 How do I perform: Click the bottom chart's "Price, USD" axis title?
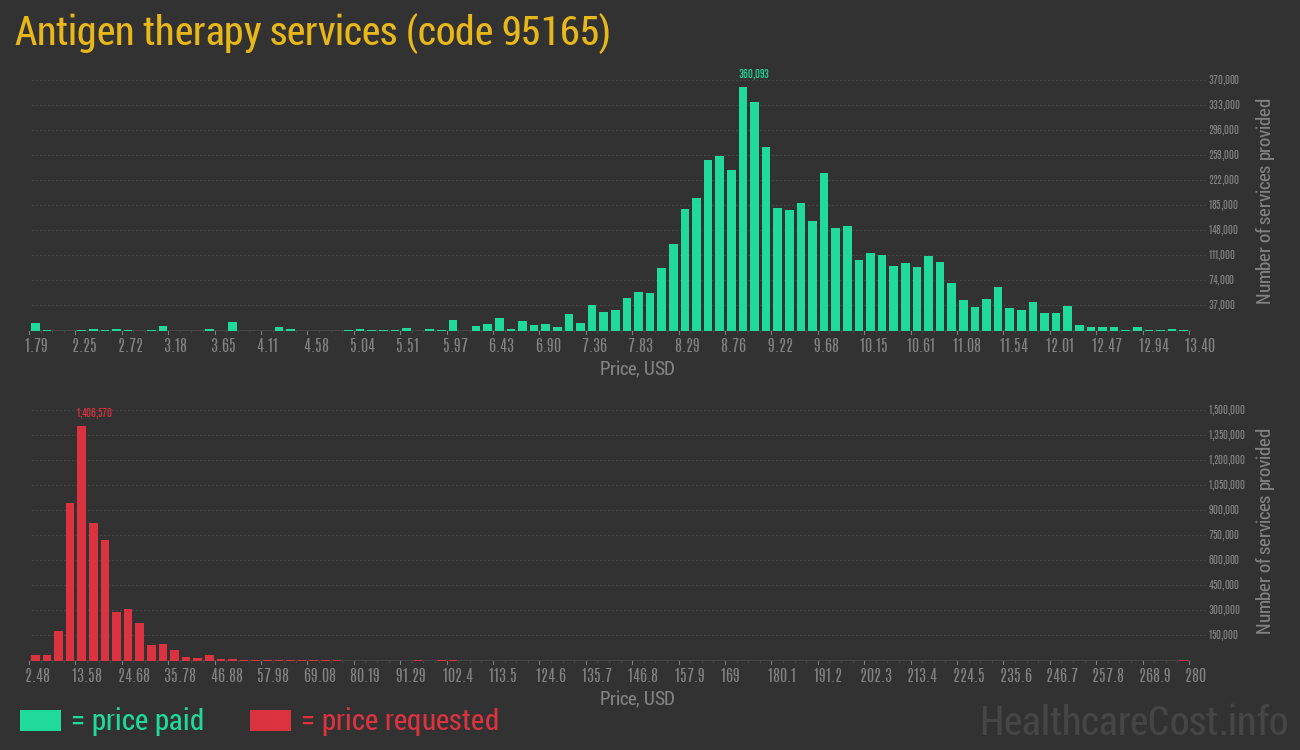coord(637,699)
